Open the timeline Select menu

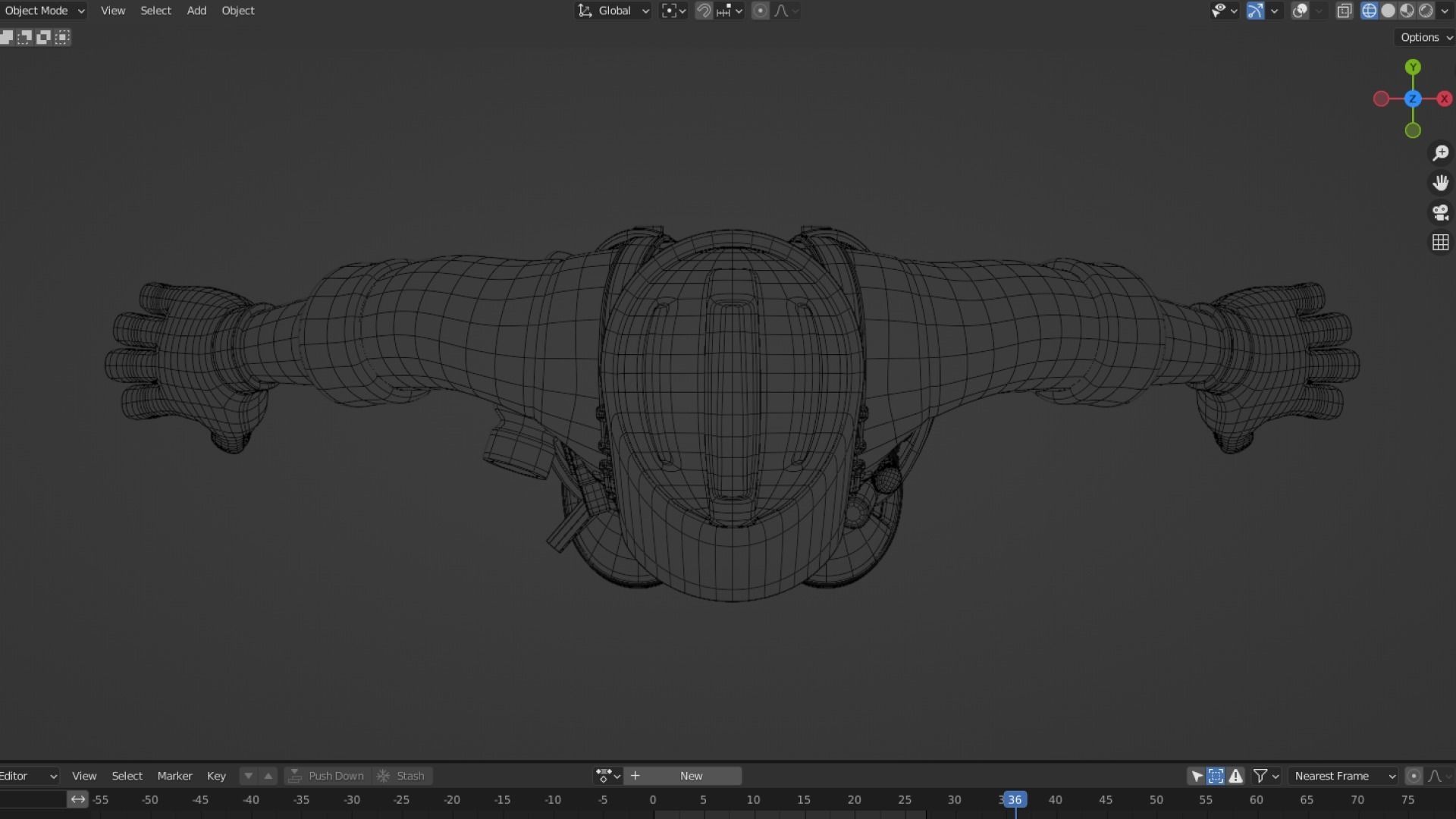[127, 776]
